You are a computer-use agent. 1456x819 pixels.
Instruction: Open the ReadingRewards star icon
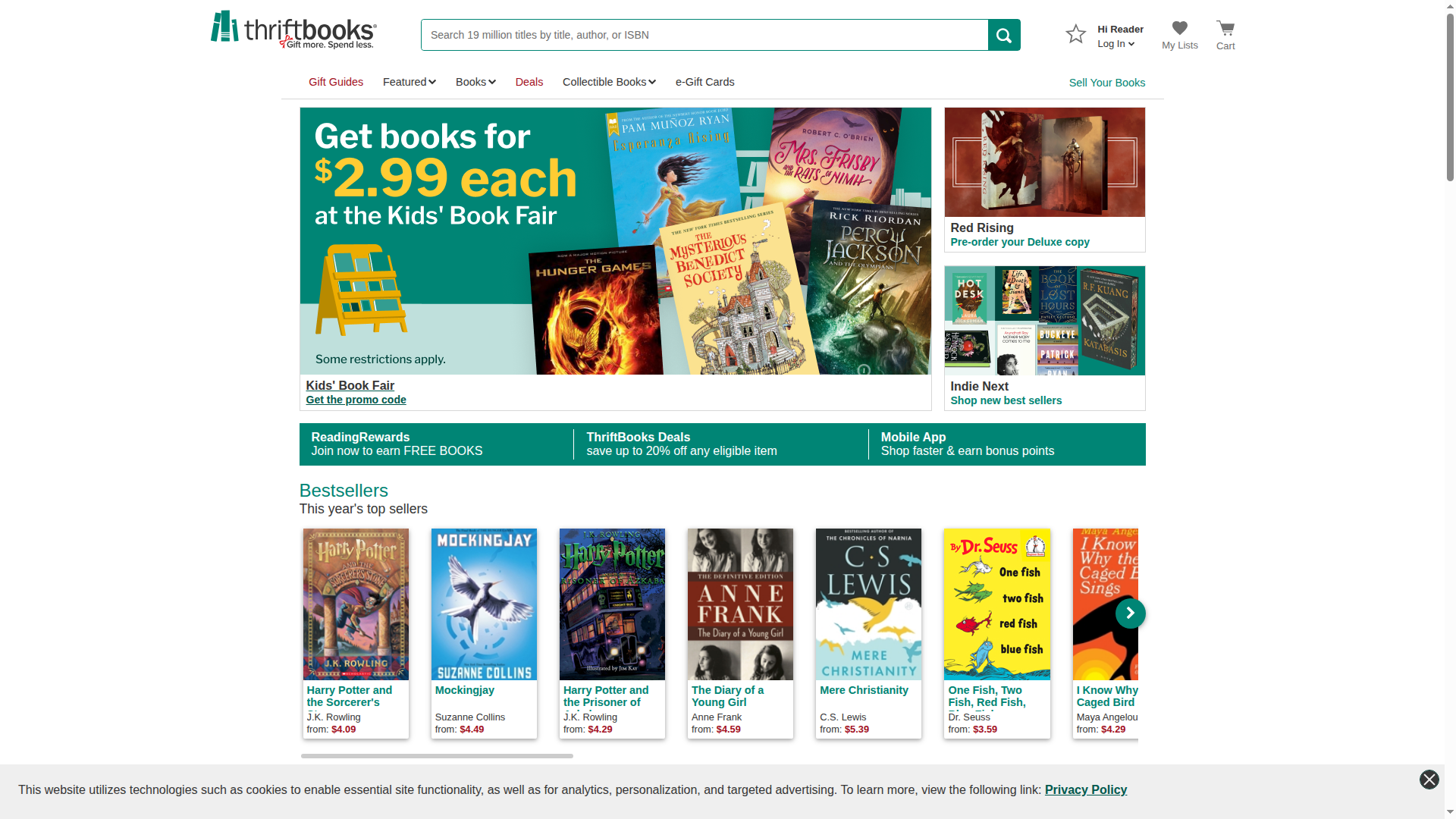1075,34
